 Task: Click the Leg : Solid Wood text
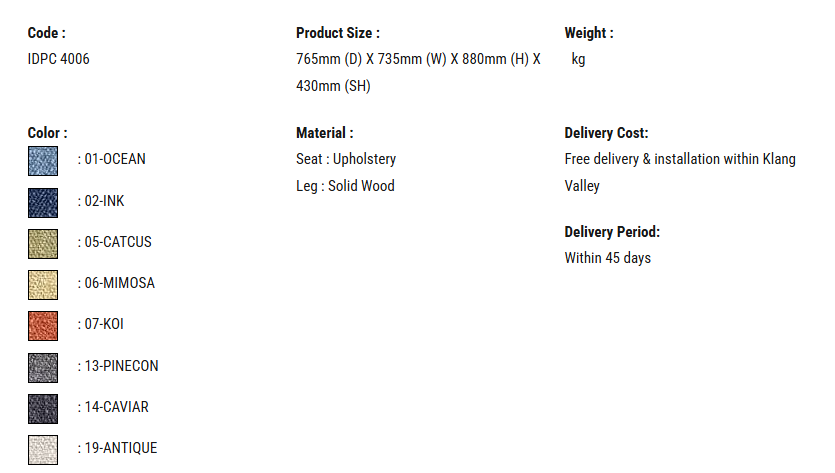[x=346, y=186]
